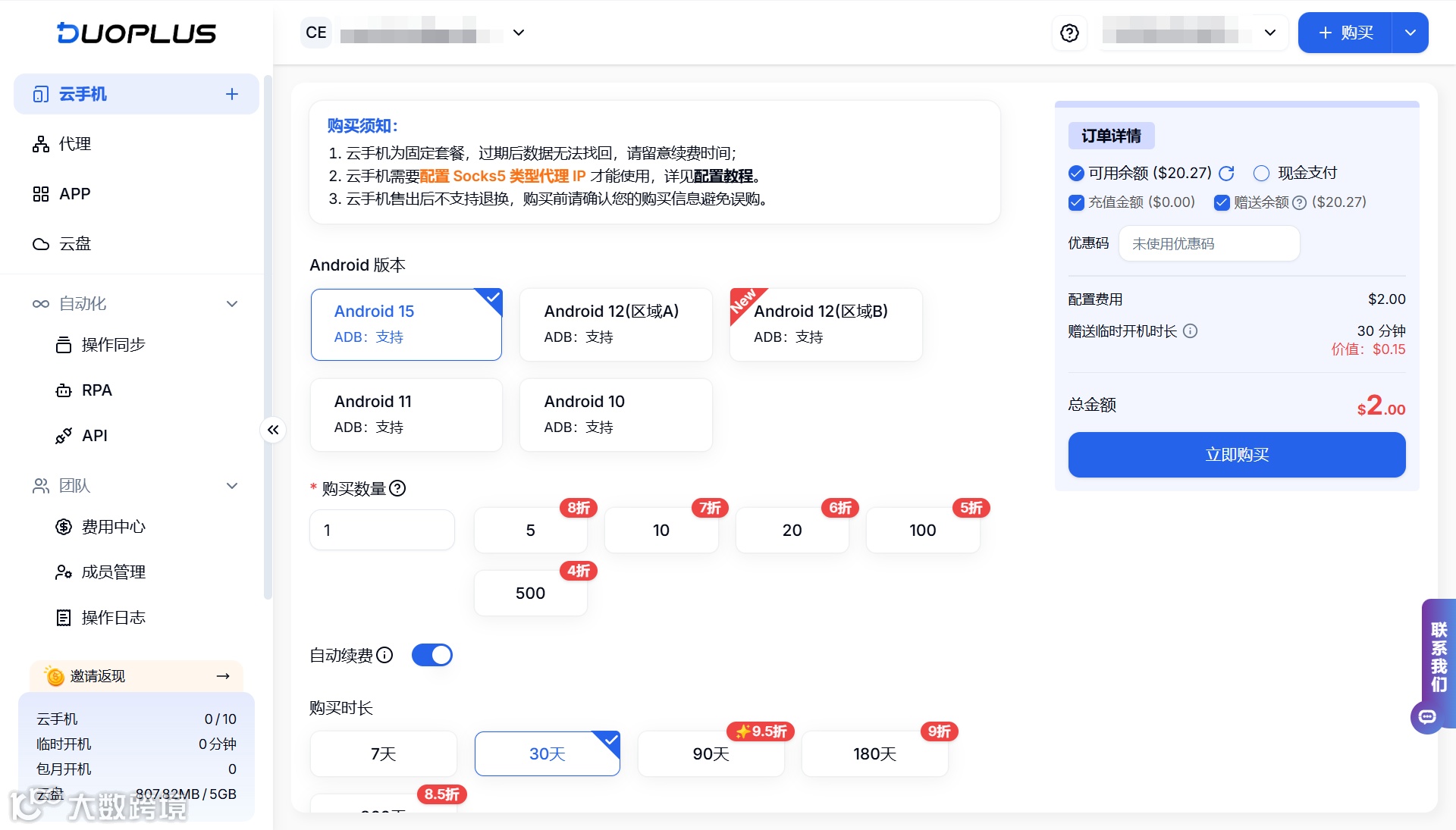Select the Android 12(区域B) version card
The width and height of the screenshot is (1456, 830).
(825, 324)
